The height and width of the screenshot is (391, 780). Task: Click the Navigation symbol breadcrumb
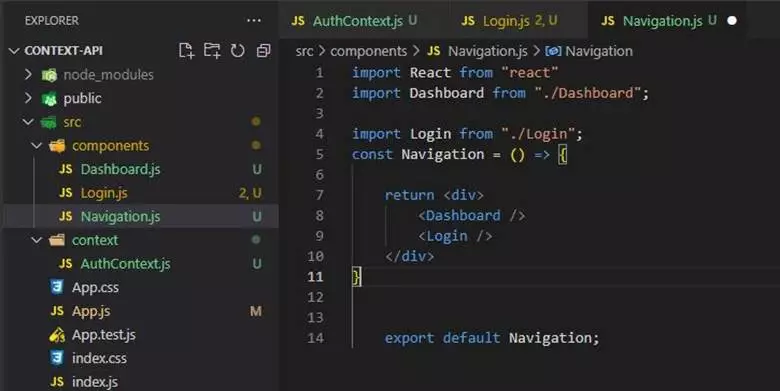(599, 51)
